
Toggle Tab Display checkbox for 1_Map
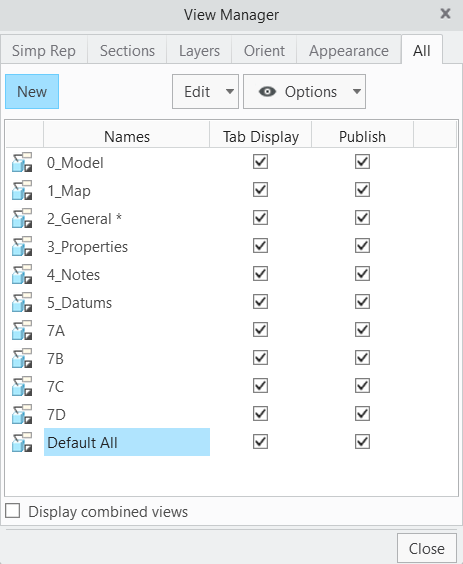(x=260, y=190)
